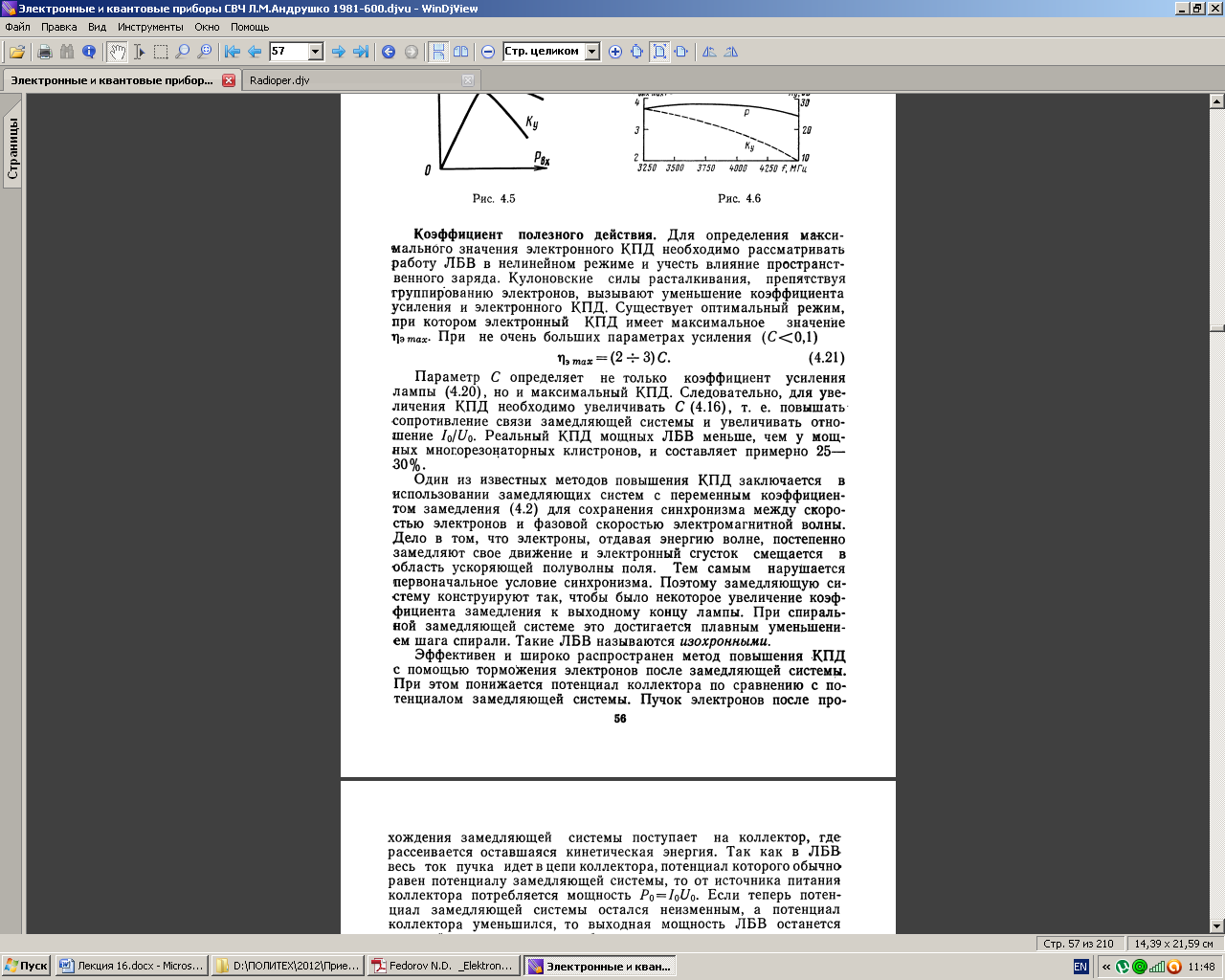Go to the next page
The width and height of the screenshot is (1225, 980).
tap(339, 52)
